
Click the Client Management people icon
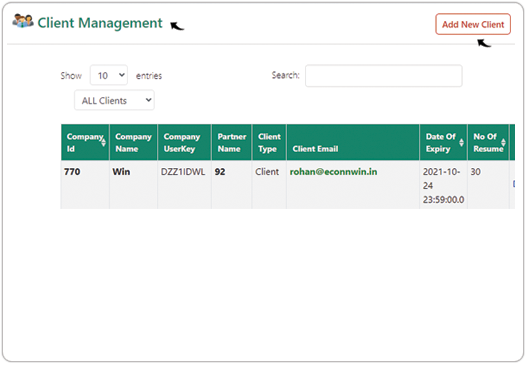click(x=23, y=21)
